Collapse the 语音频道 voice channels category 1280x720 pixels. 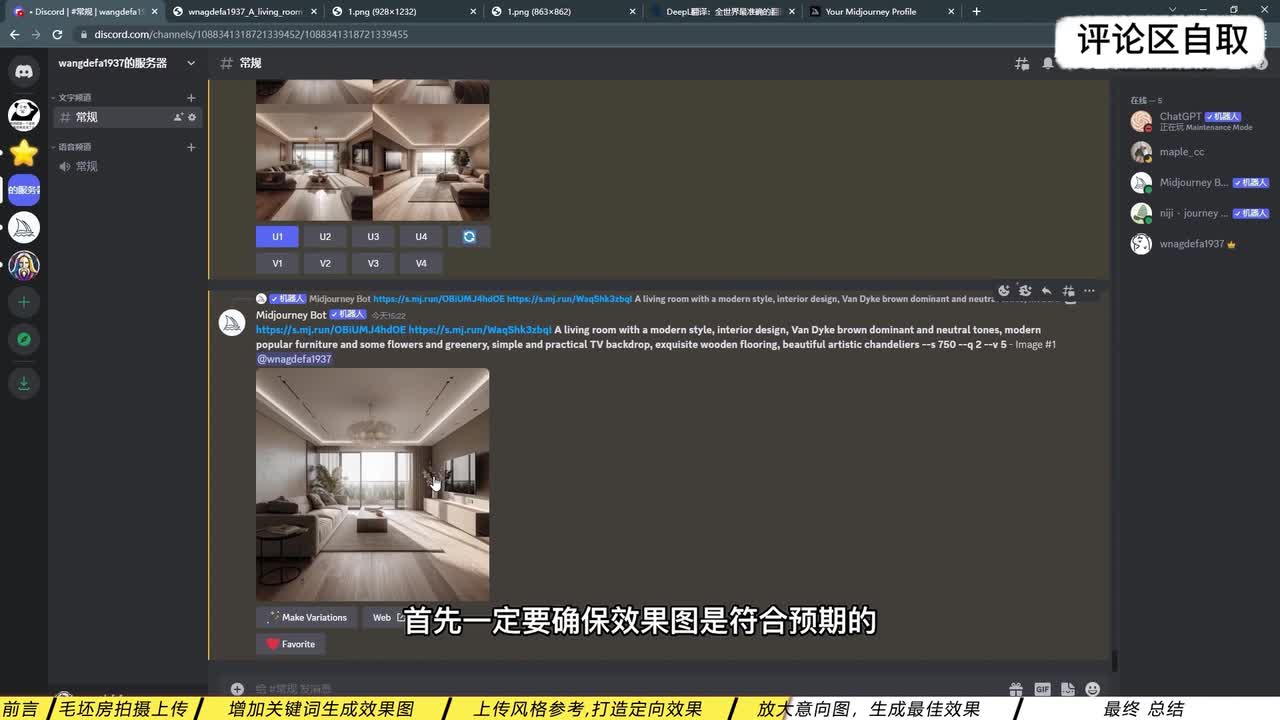(75, 147)
